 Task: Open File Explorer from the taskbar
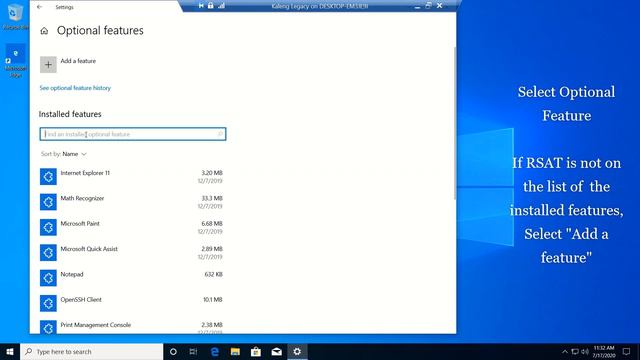coord(235,351)
